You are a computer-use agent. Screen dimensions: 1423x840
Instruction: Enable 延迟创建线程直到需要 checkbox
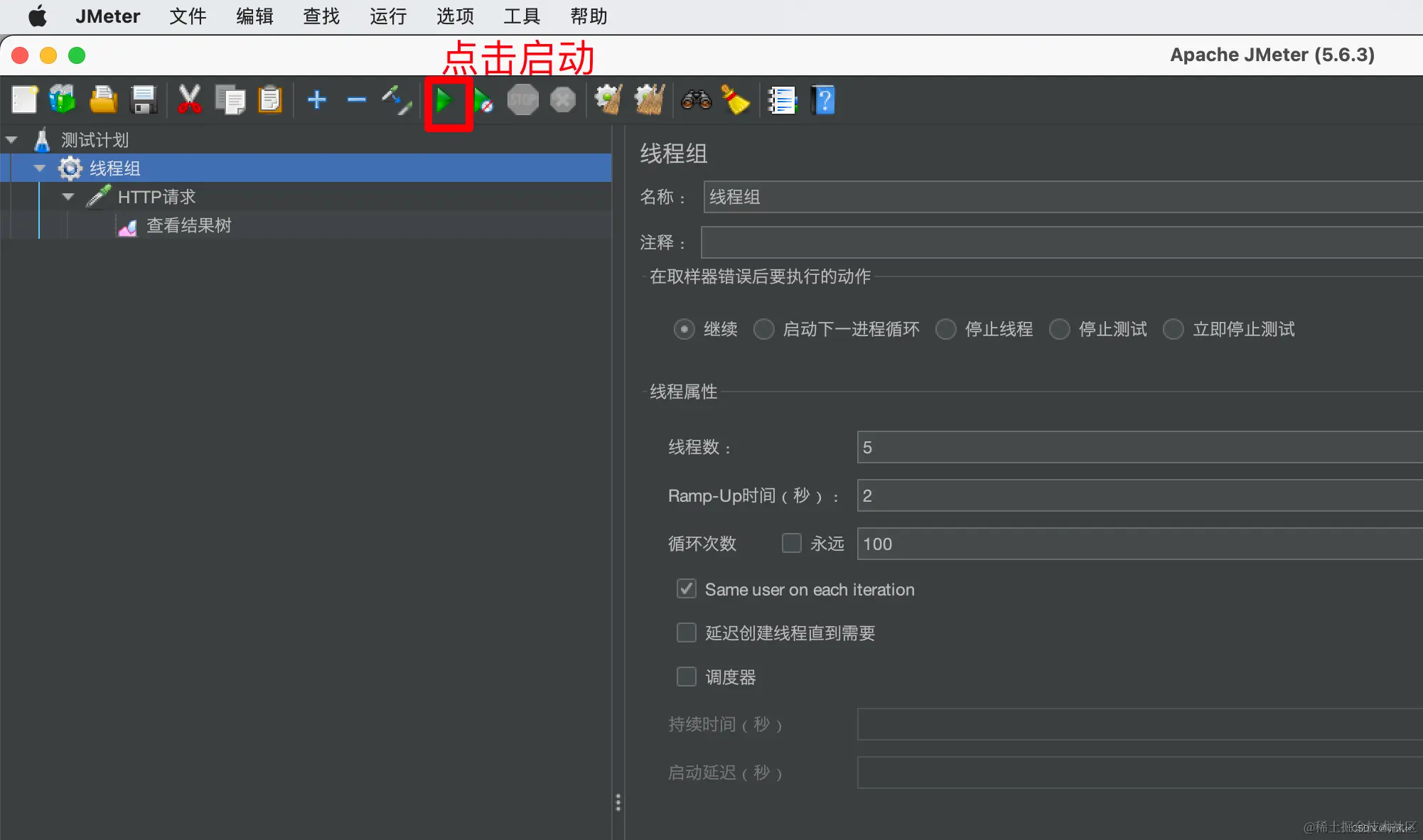[x=686, y=632]
